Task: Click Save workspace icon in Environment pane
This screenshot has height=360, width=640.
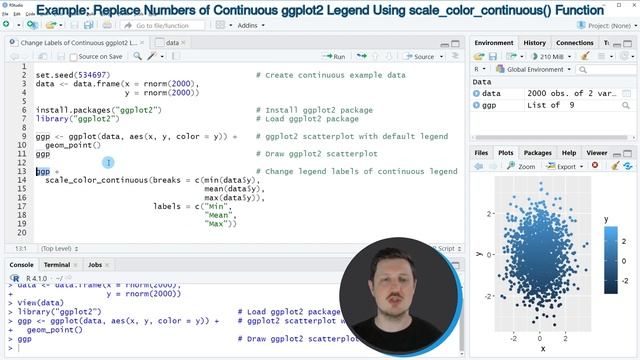Action: [x=493, y=56]
